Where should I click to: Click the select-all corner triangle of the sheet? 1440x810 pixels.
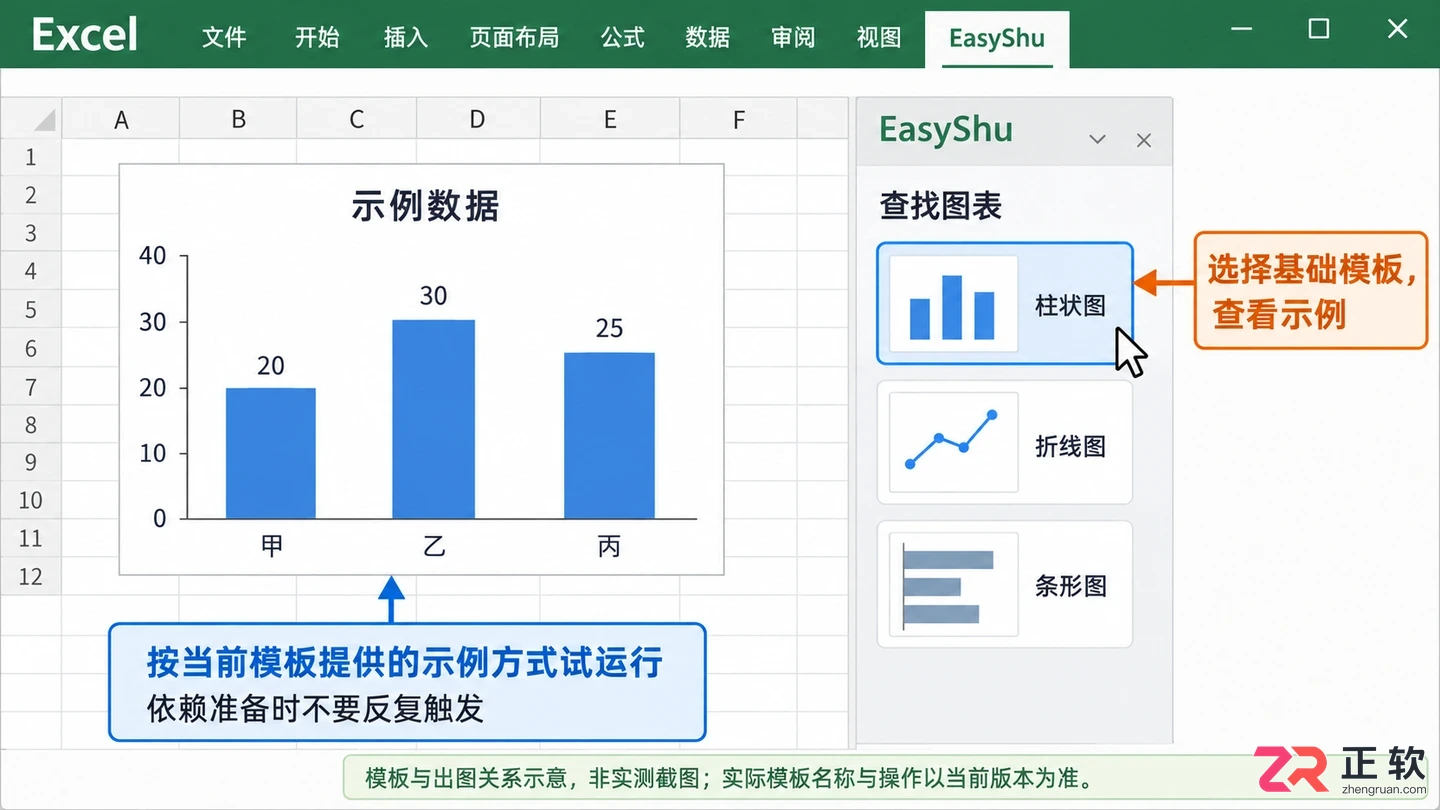point(44,121)
